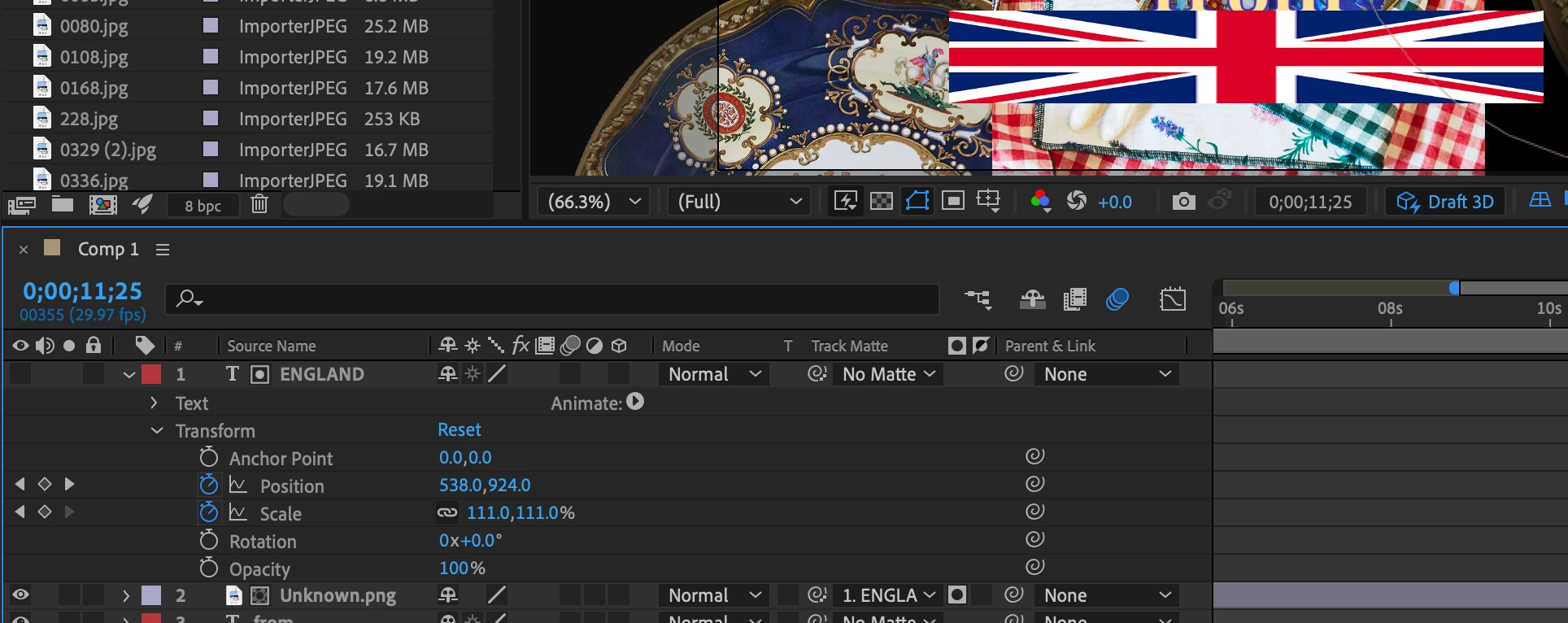The width and height of the screenshot is (1568, 623).
Task: Open project settings rocket icon
Action: [142, 204]
